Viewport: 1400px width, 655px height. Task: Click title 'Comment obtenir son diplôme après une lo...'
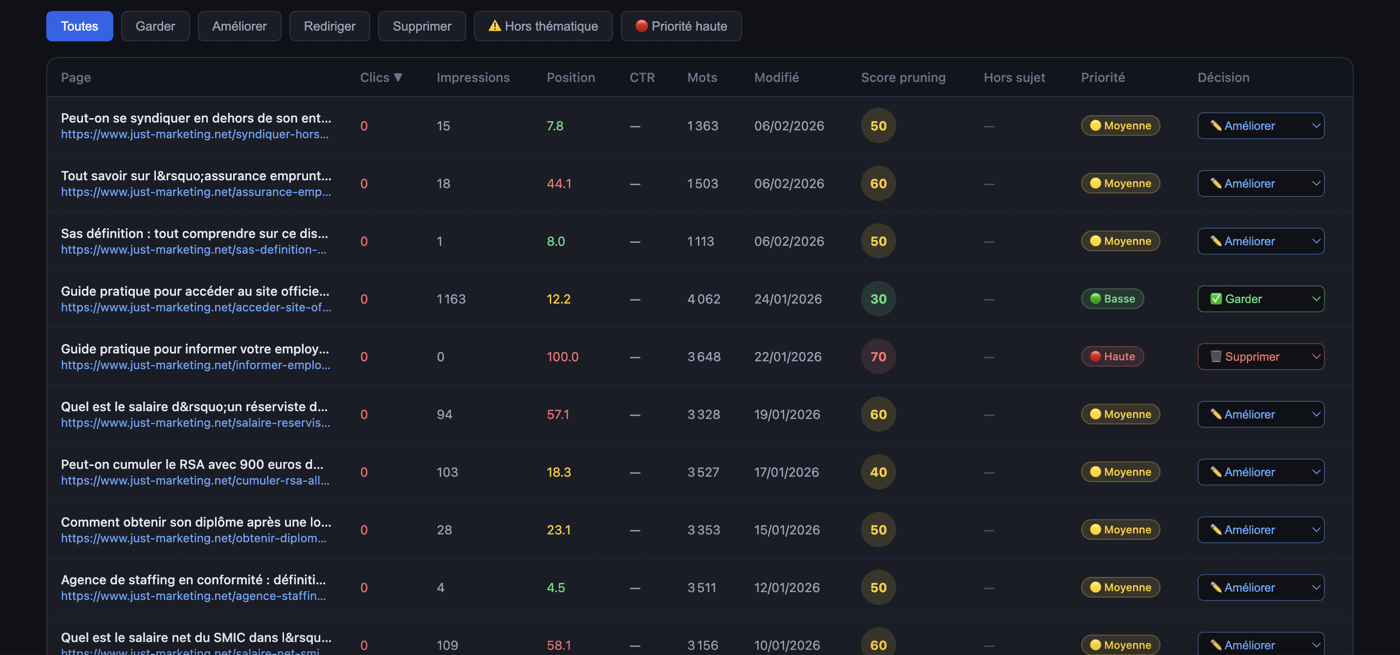click(196, 522)
